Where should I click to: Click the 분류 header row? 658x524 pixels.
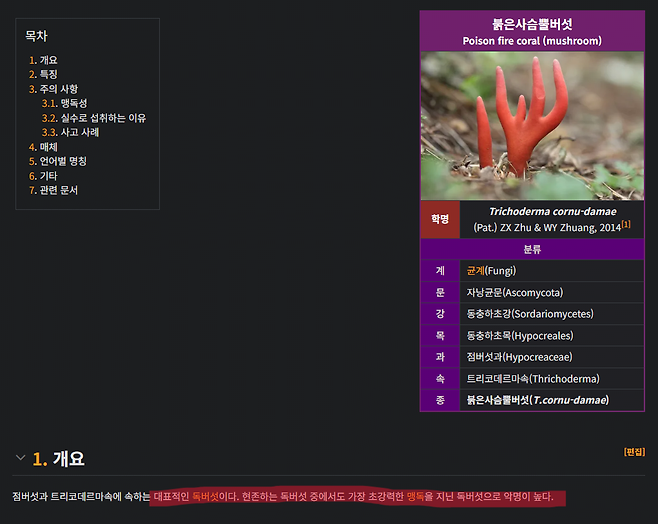click(x=532, y=249)
